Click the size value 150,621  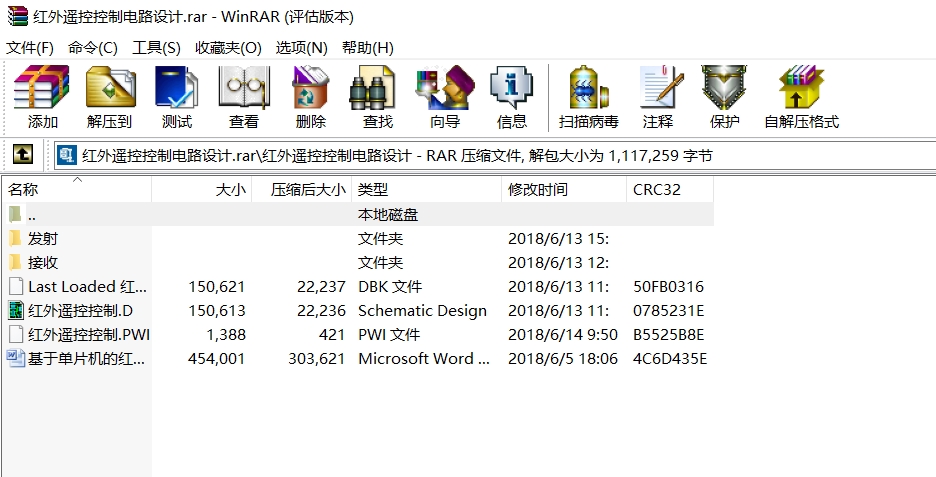[x=217, y=287]
